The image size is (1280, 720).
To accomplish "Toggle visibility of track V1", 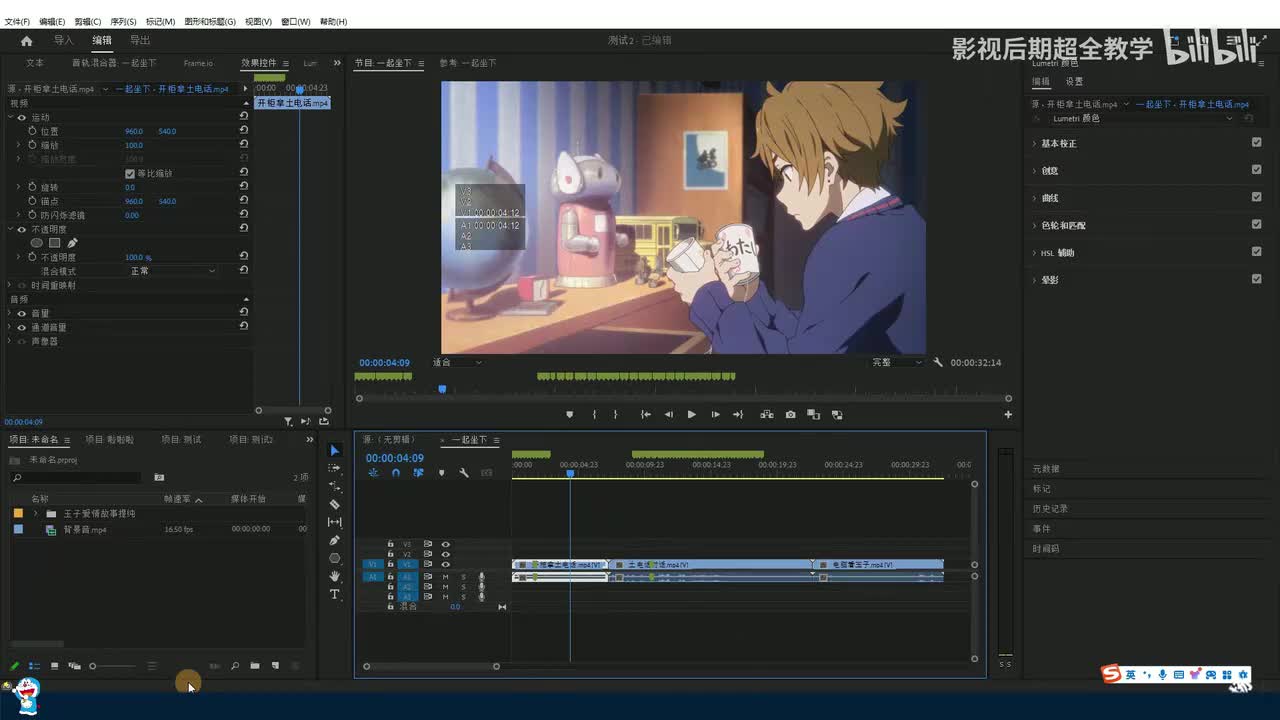I will point(446,564).
